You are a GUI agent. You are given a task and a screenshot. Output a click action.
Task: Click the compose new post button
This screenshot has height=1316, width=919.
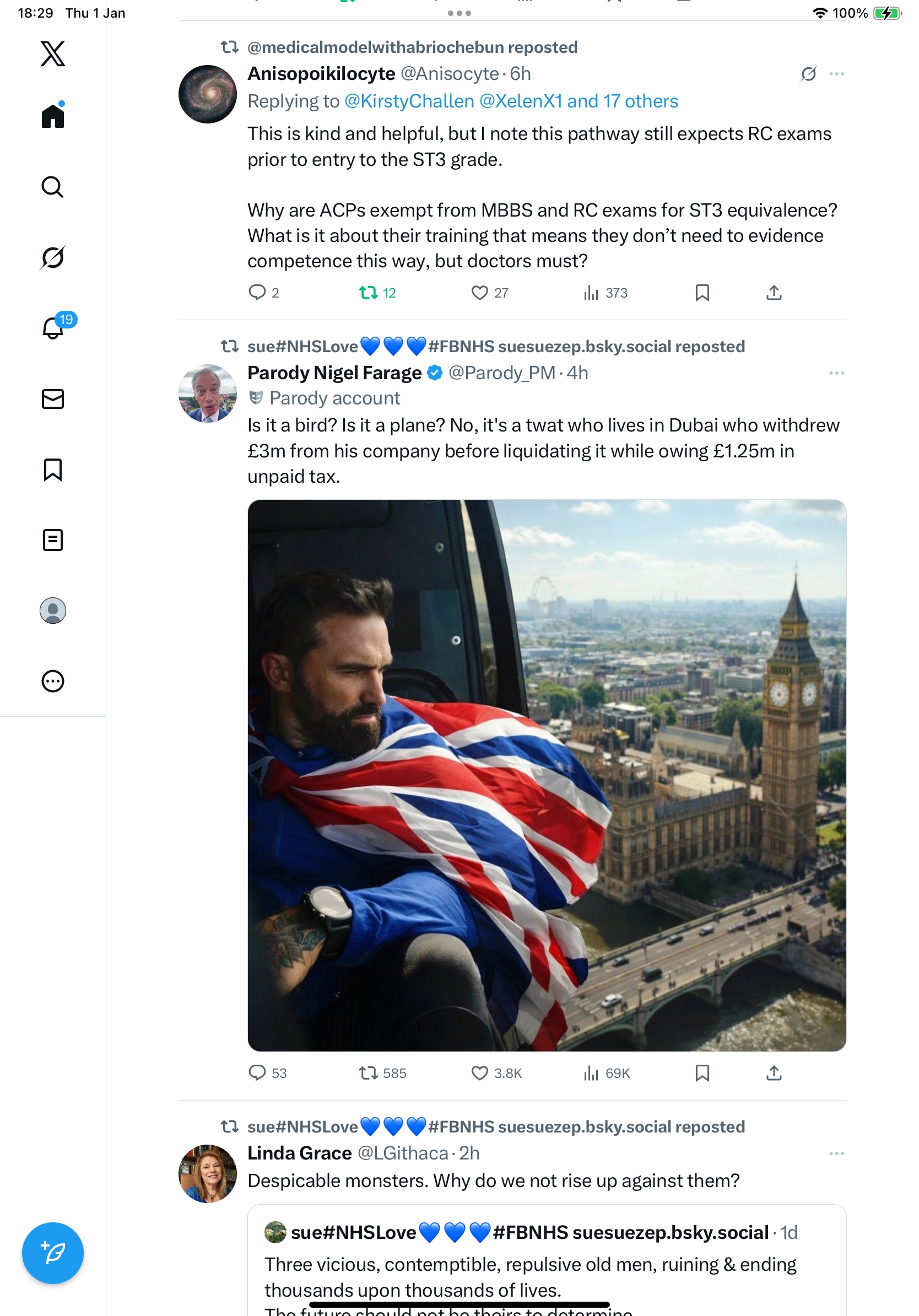point(53,1253)
